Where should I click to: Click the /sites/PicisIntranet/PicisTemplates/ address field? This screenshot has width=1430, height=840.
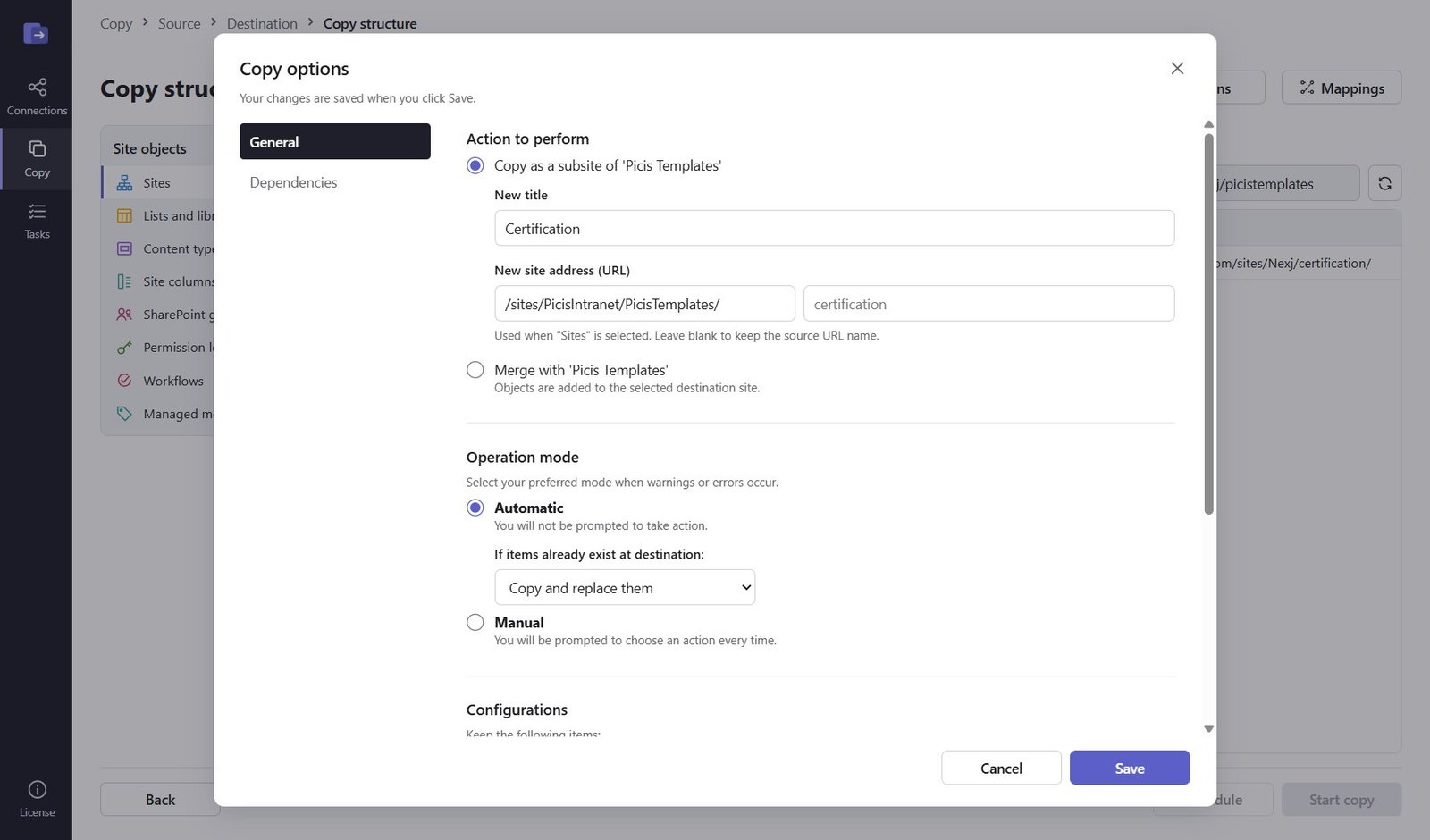pos(644,303)
